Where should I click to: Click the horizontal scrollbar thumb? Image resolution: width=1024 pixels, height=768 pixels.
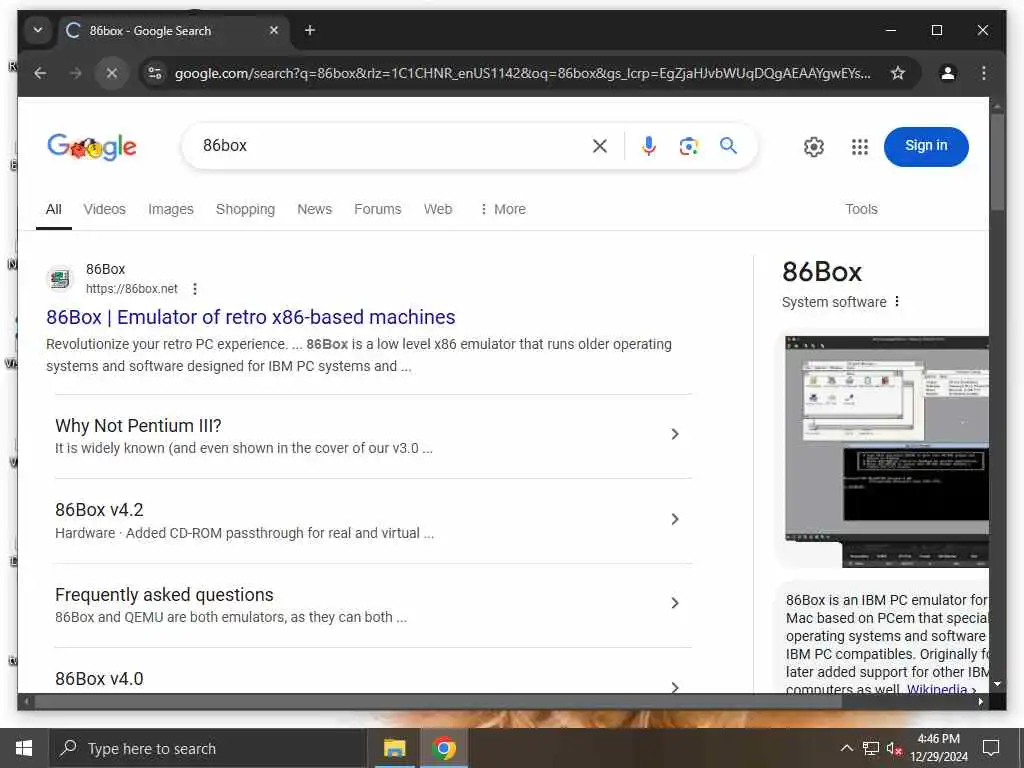pyautogui.click(x=438, y=701)
